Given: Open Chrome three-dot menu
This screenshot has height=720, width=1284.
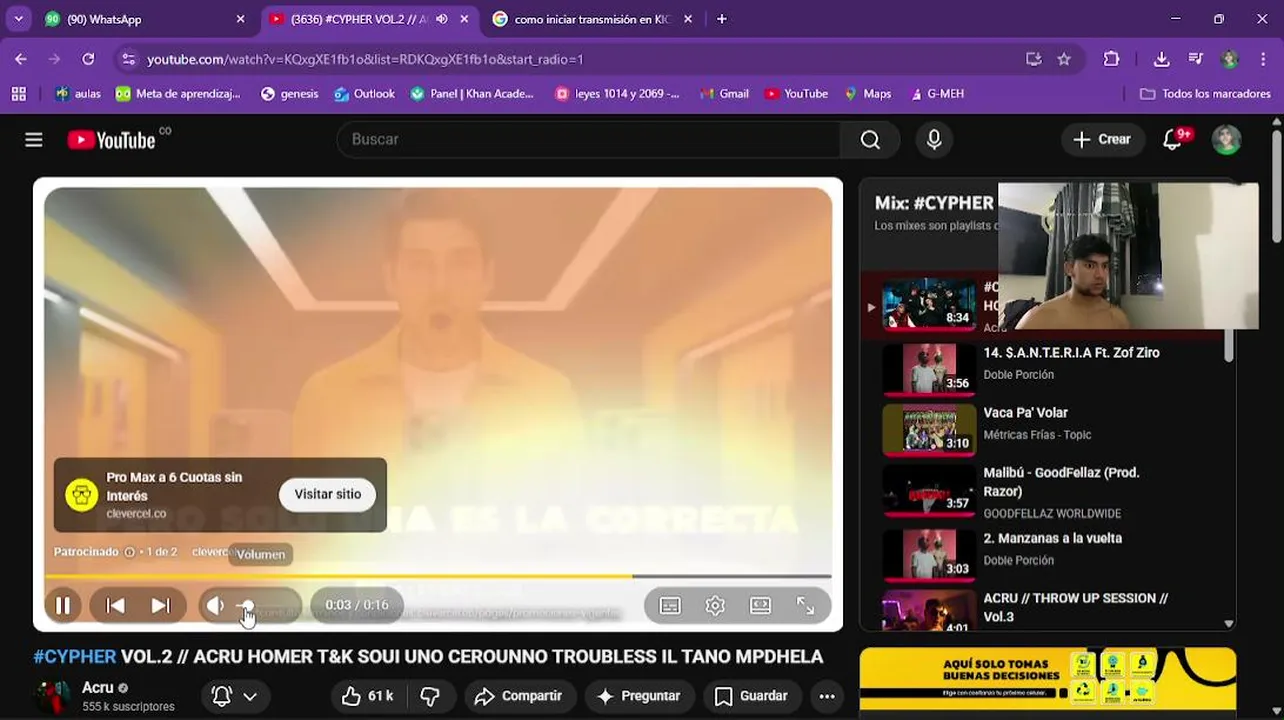Looking at the screenshot, I should click(1263, 59).
